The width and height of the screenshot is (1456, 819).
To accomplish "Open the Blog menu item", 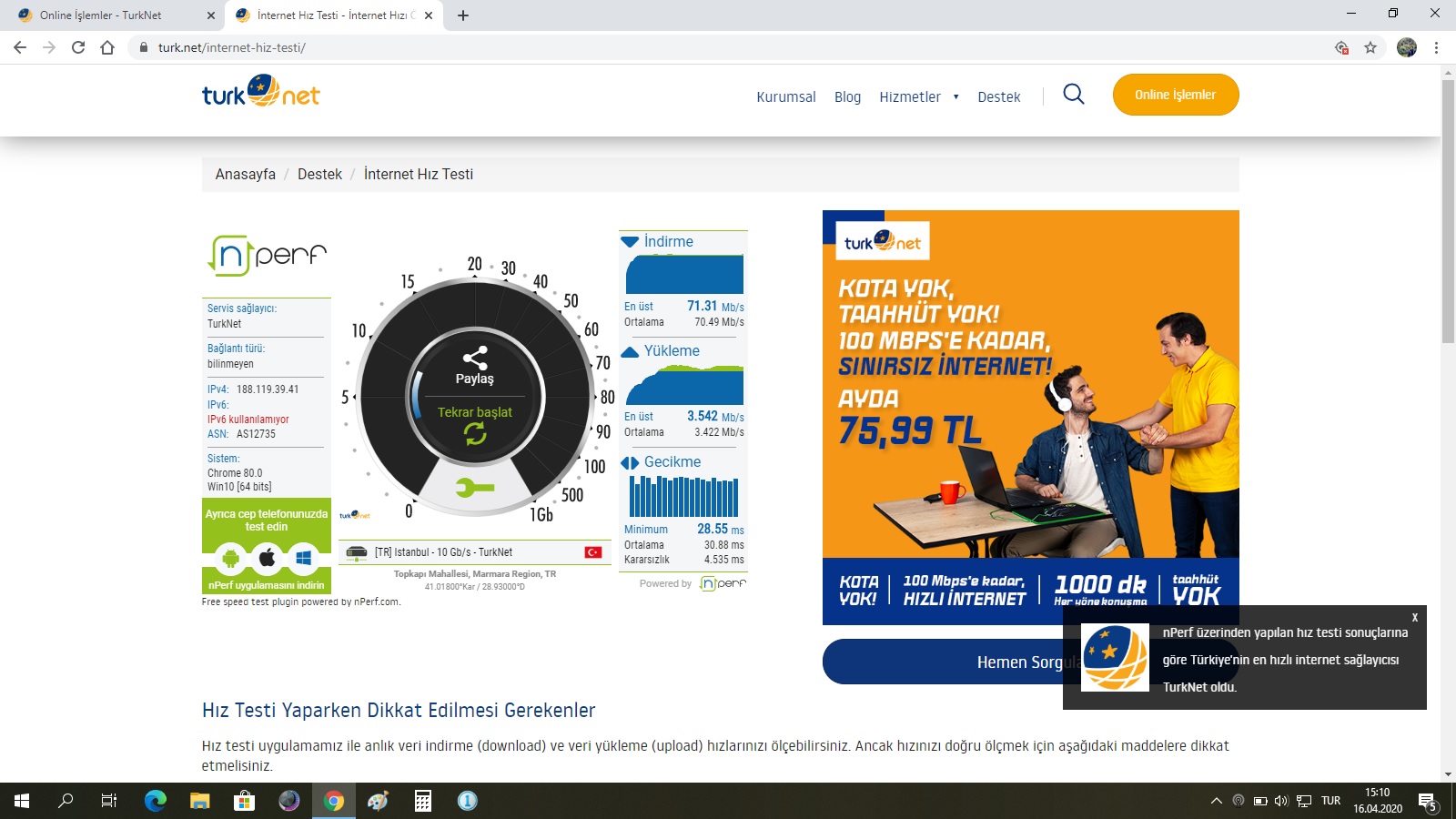I will pyautogui.click(x=847, y=96).
